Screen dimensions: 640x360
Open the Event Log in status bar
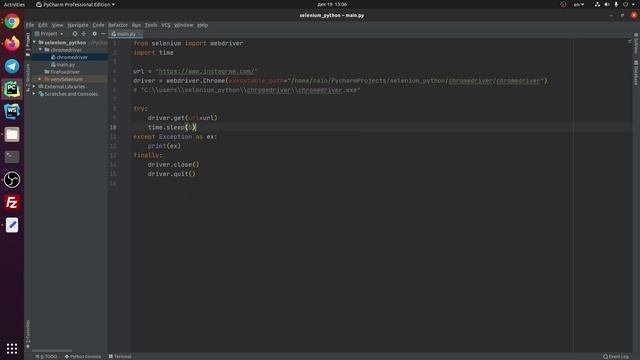point(616,356)
